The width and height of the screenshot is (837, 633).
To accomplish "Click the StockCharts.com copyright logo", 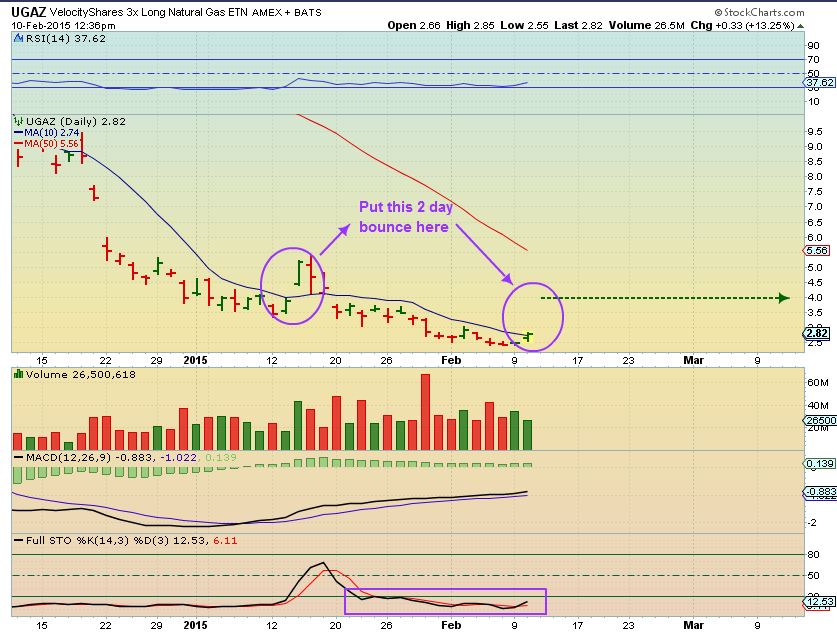I will [x=759, y=12].
